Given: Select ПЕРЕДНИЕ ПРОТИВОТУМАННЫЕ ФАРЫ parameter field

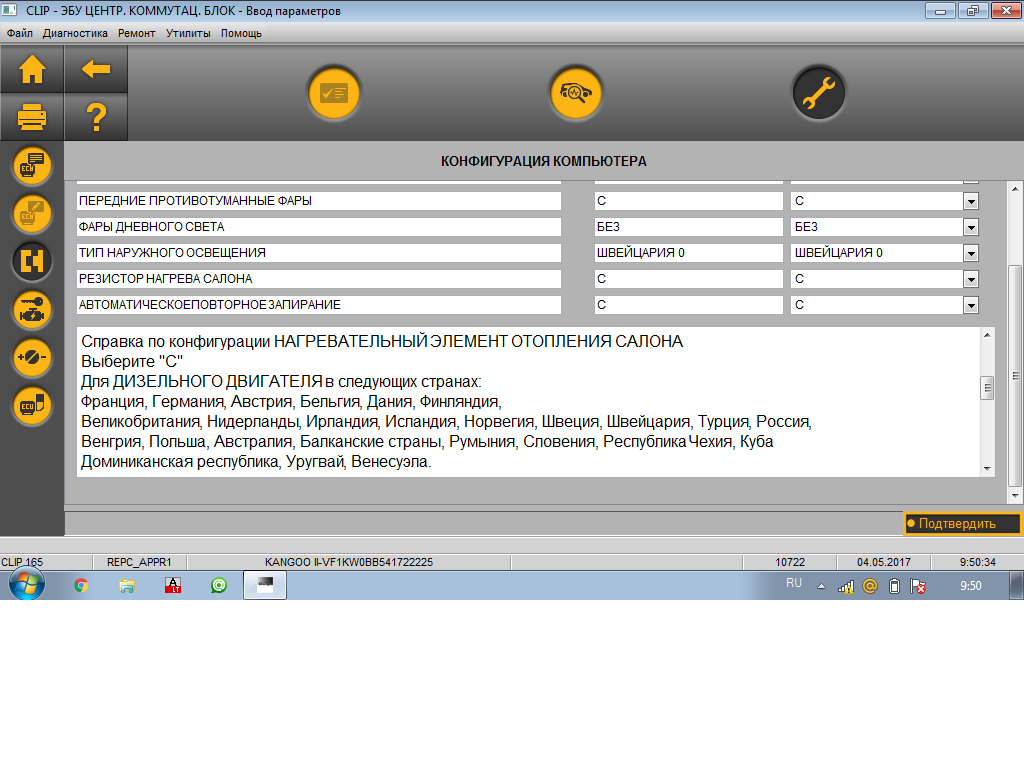Looking at the screenshot, I should (319, 201).
